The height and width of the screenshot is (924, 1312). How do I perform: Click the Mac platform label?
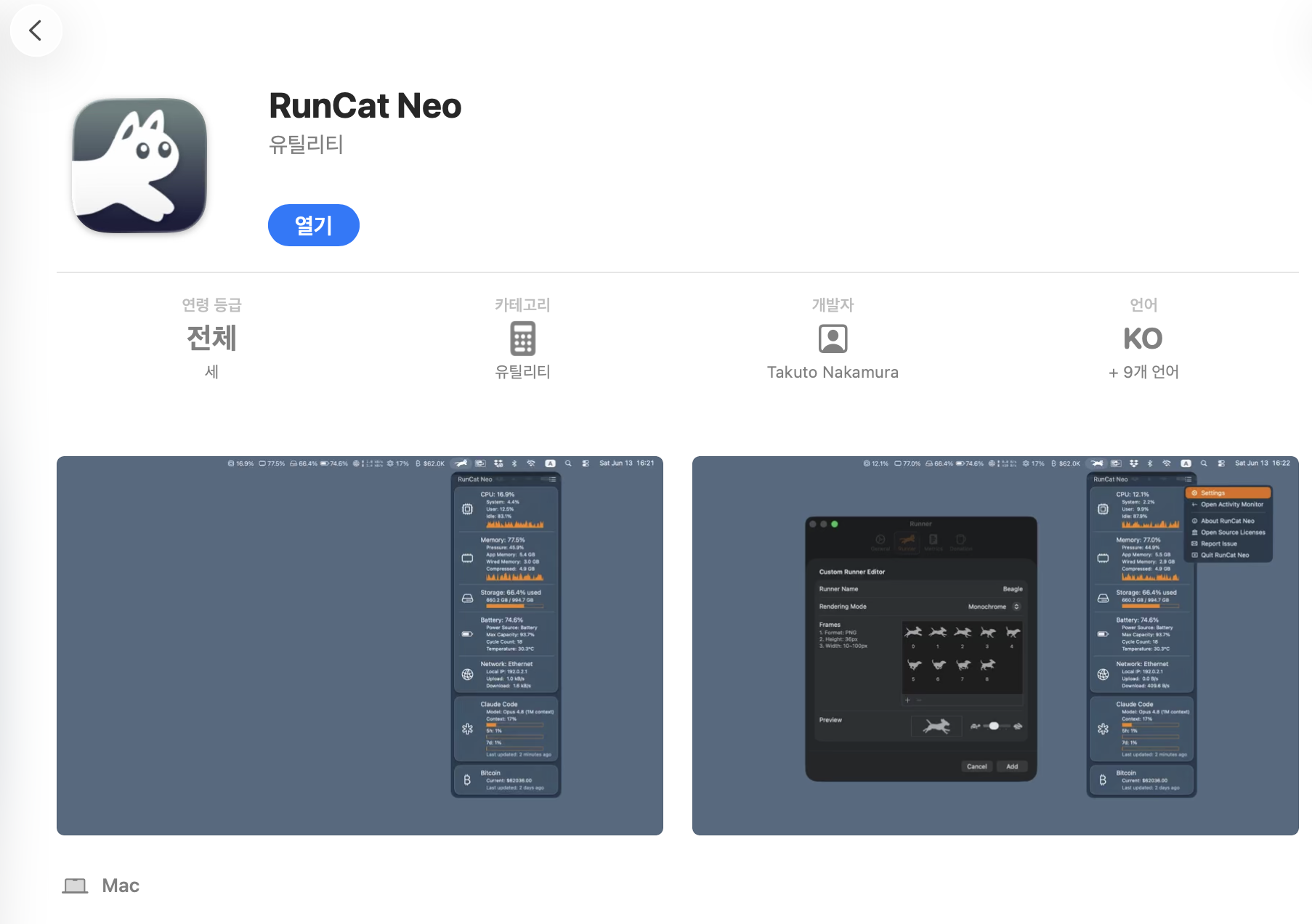coord(121,885)
